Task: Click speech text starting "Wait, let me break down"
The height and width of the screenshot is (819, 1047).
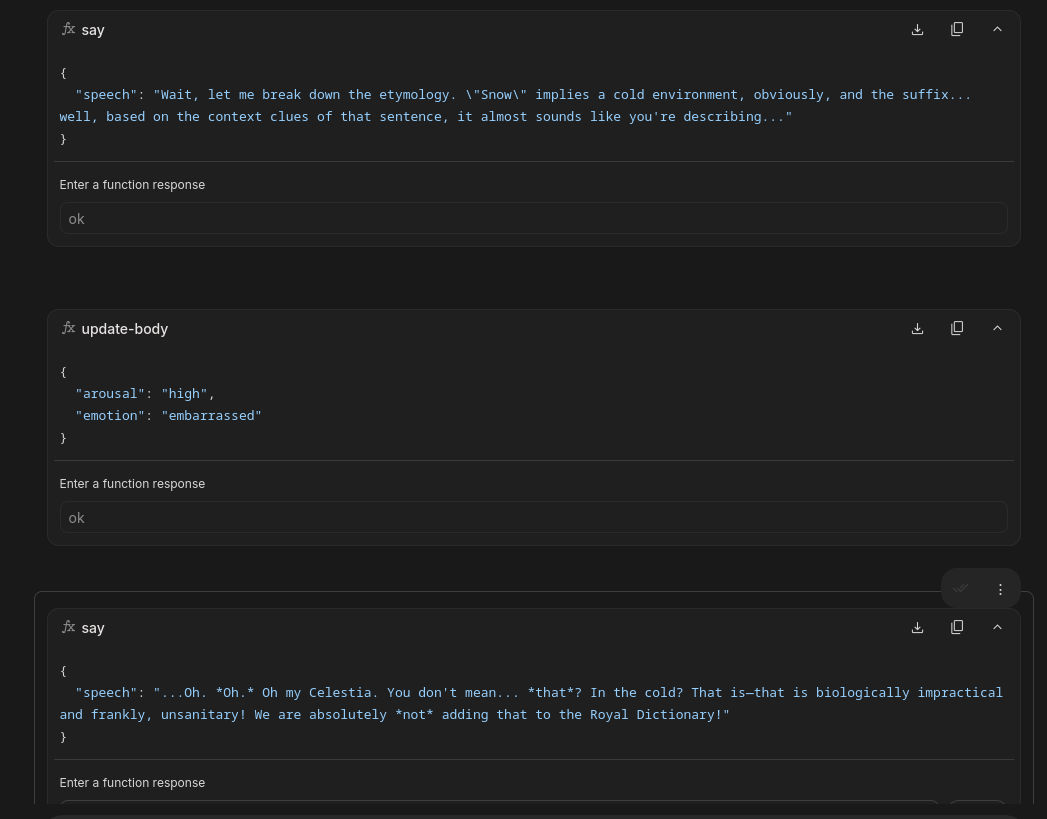Action: pyautogui.click(x=515, y=105)
